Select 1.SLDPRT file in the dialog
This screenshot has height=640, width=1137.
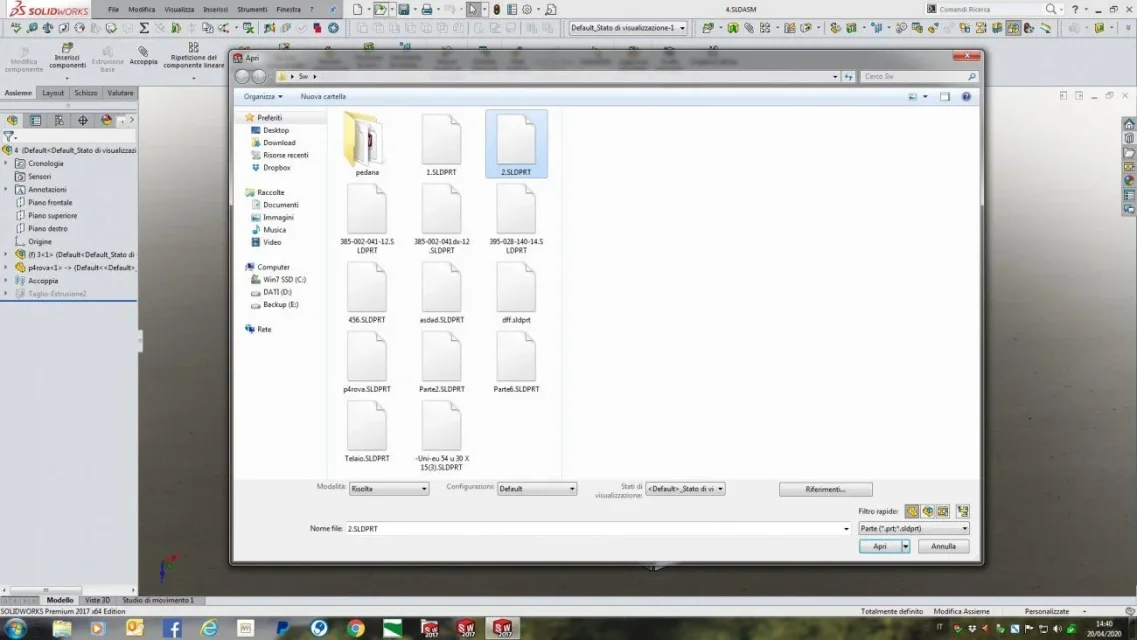pos(441,144)
